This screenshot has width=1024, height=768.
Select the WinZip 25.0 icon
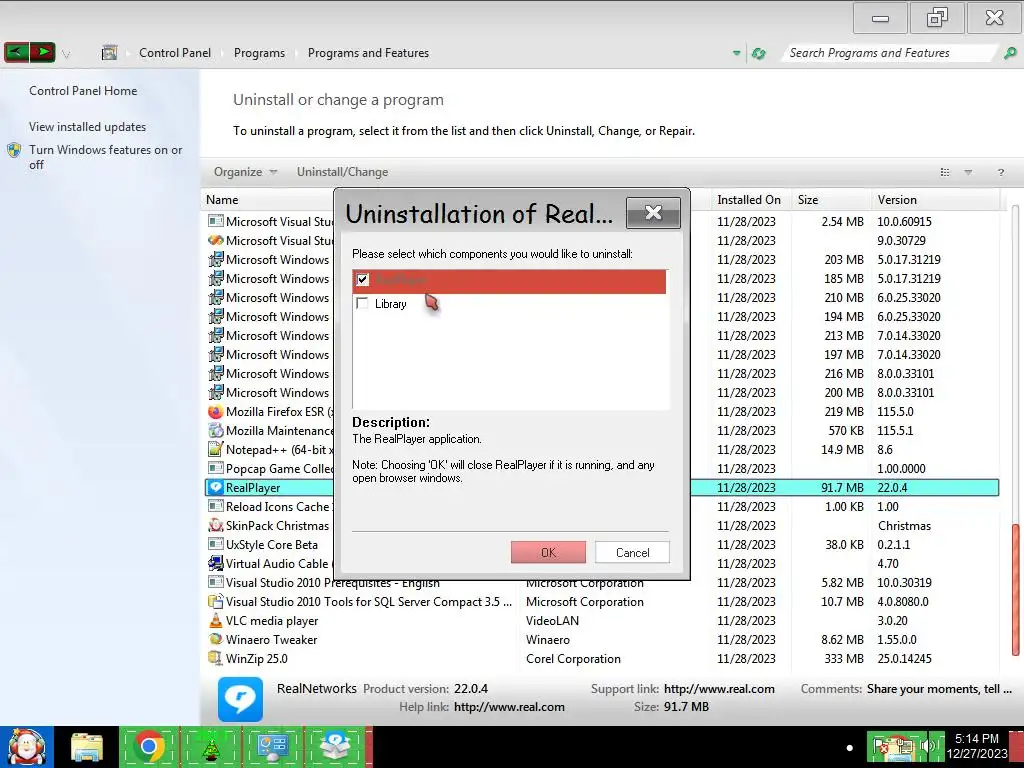pos(216,659)
